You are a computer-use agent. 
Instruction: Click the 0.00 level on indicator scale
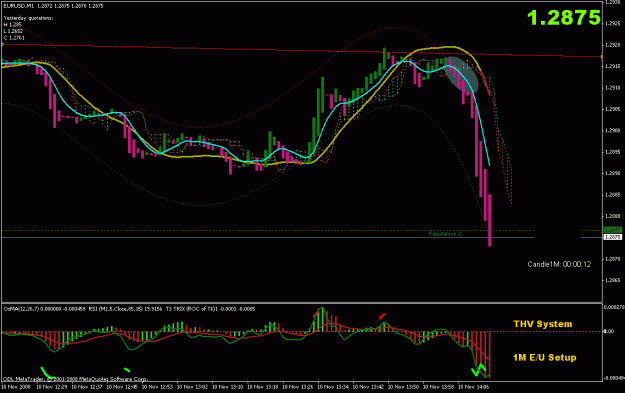click(609, 331)
